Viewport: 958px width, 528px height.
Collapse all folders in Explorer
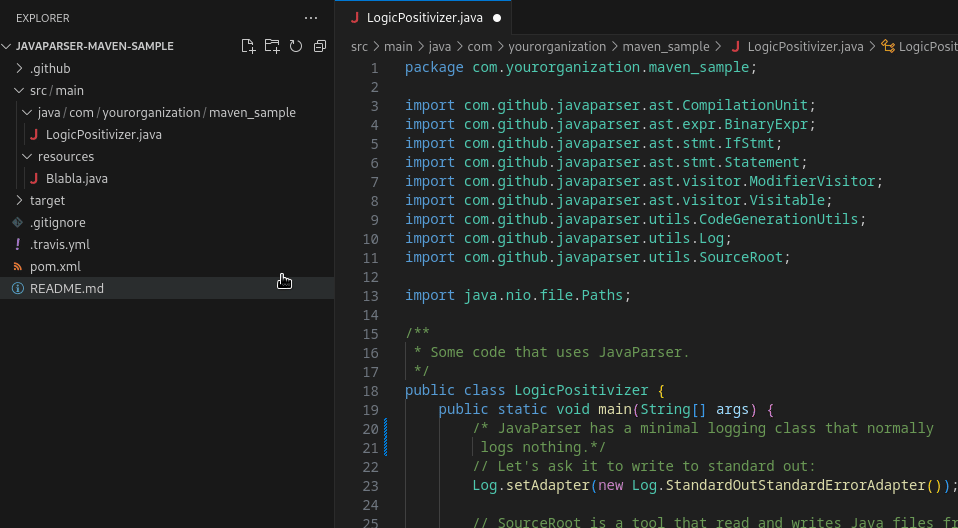point(320,46)
